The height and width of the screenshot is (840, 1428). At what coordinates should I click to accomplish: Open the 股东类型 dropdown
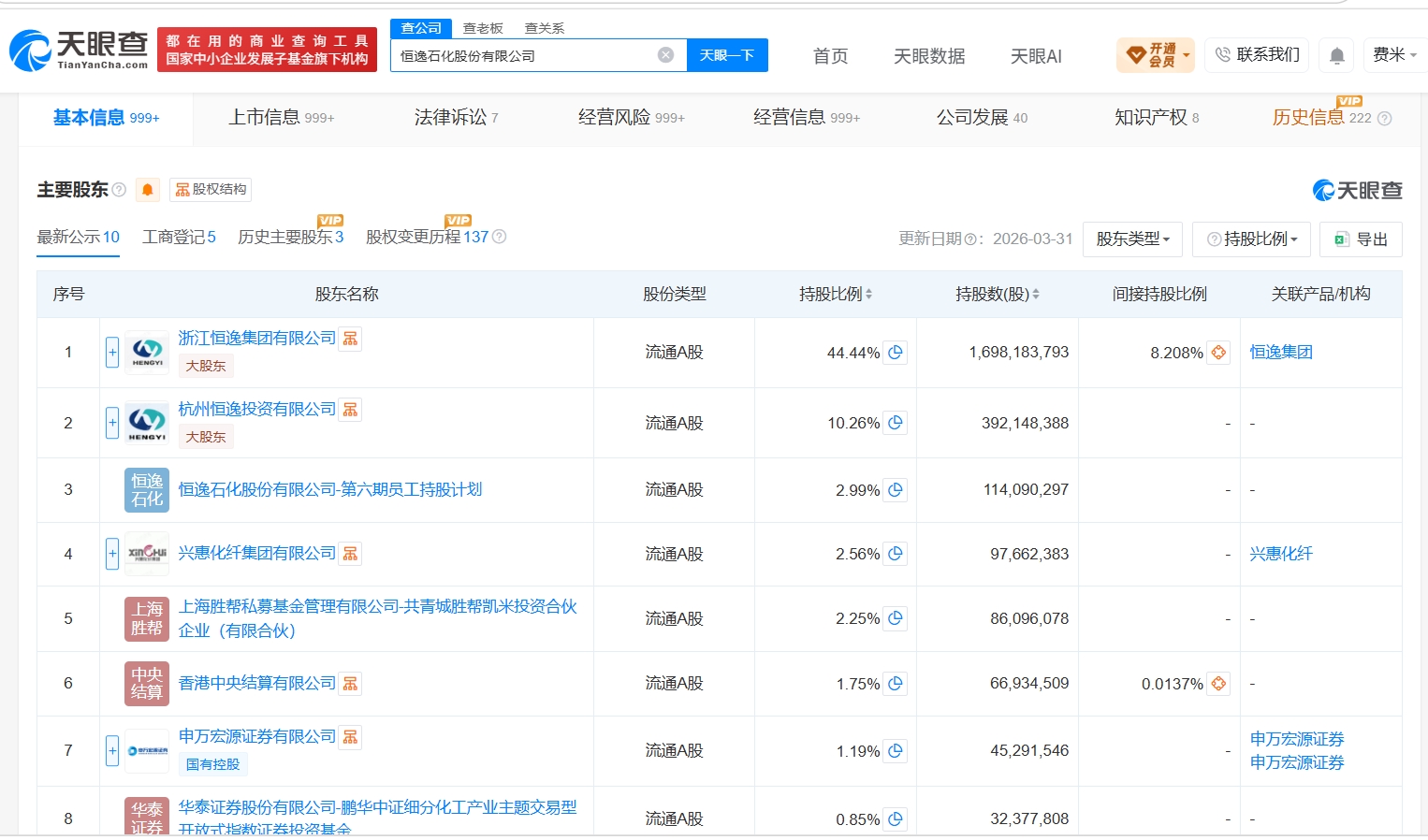1132,239
